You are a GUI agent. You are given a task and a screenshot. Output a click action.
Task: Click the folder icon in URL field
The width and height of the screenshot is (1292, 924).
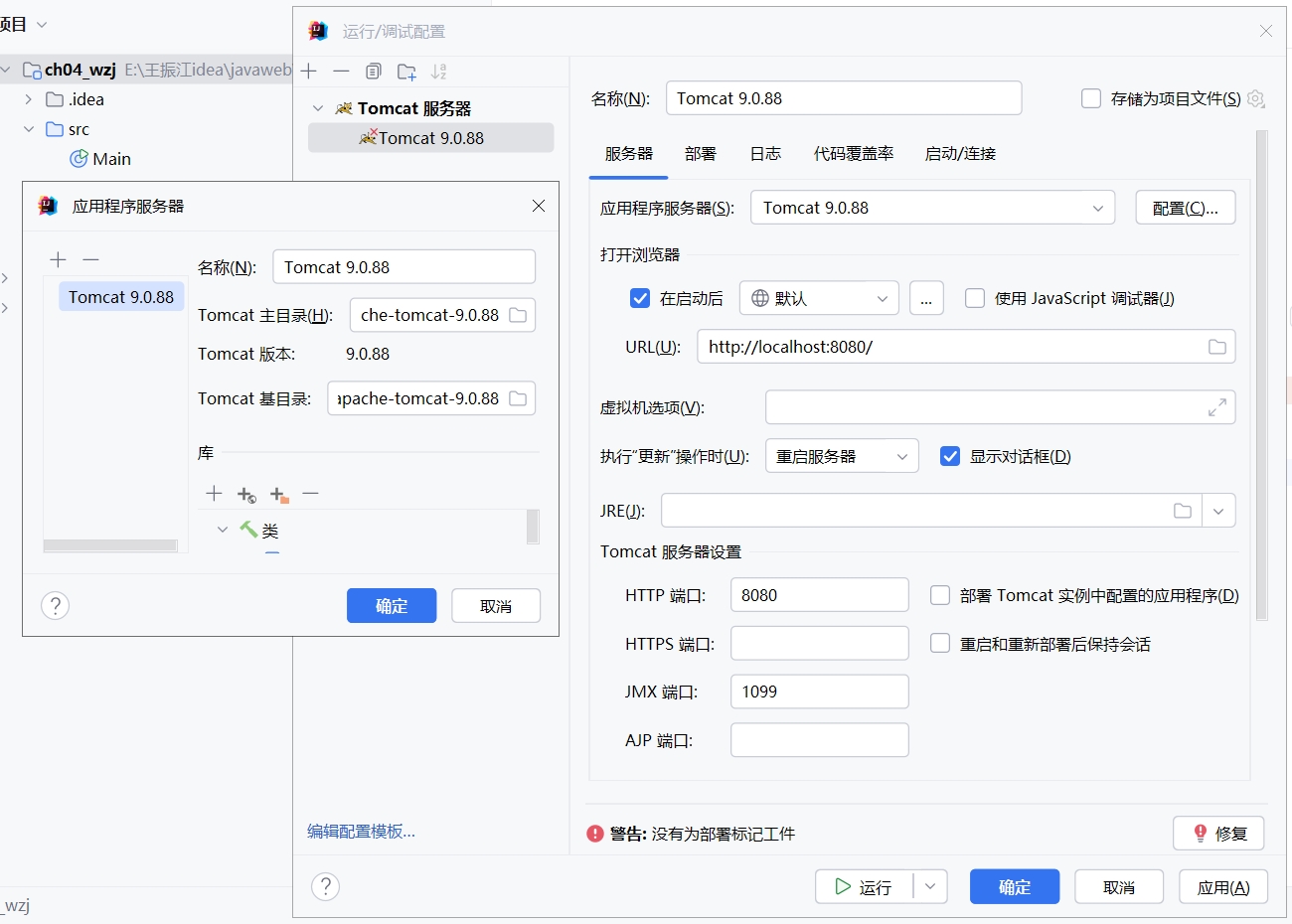pos(1216,347)
